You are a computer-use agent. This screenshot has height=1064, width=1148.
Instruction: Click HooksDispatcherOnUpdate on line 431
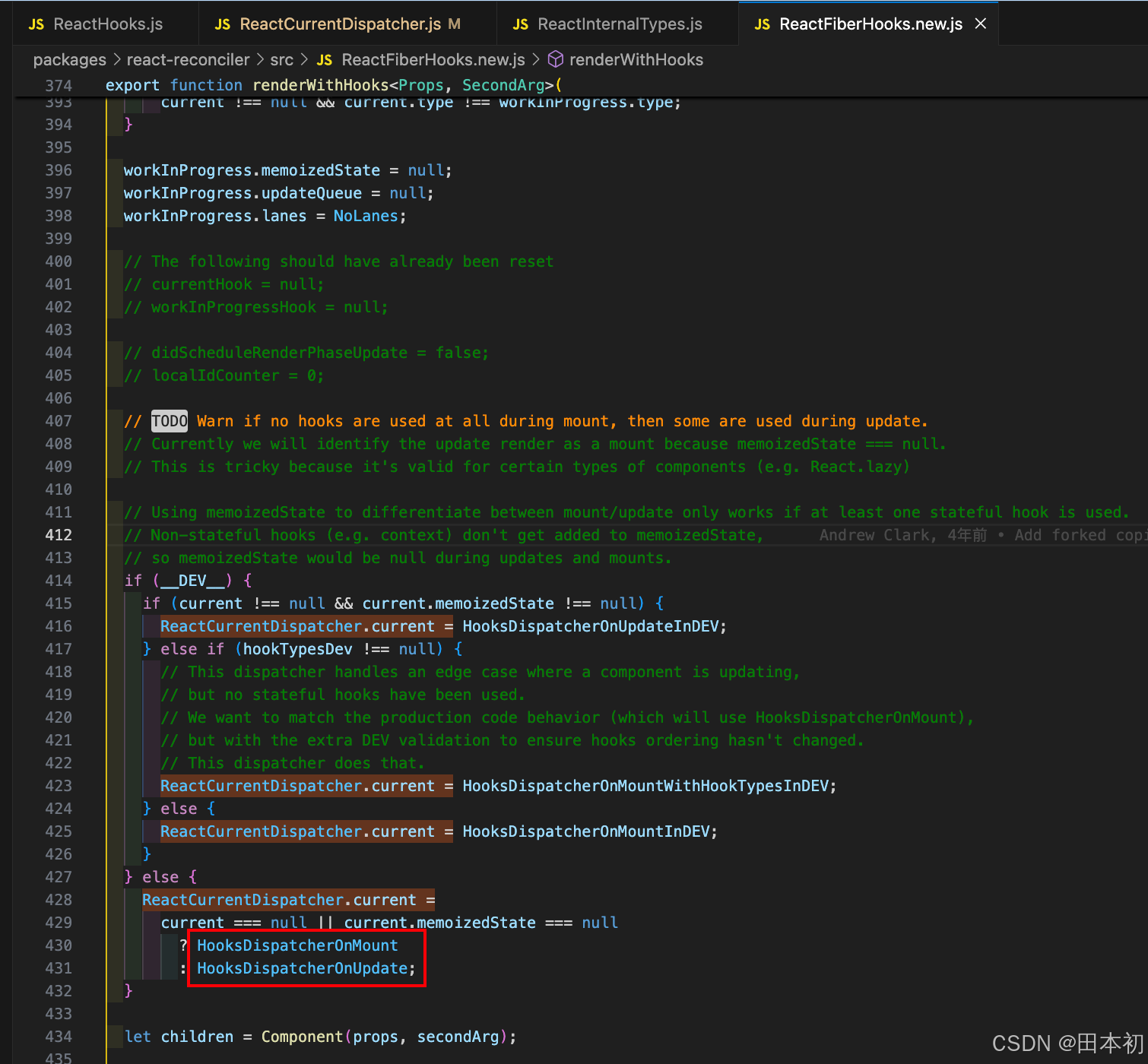coord(302,968)
